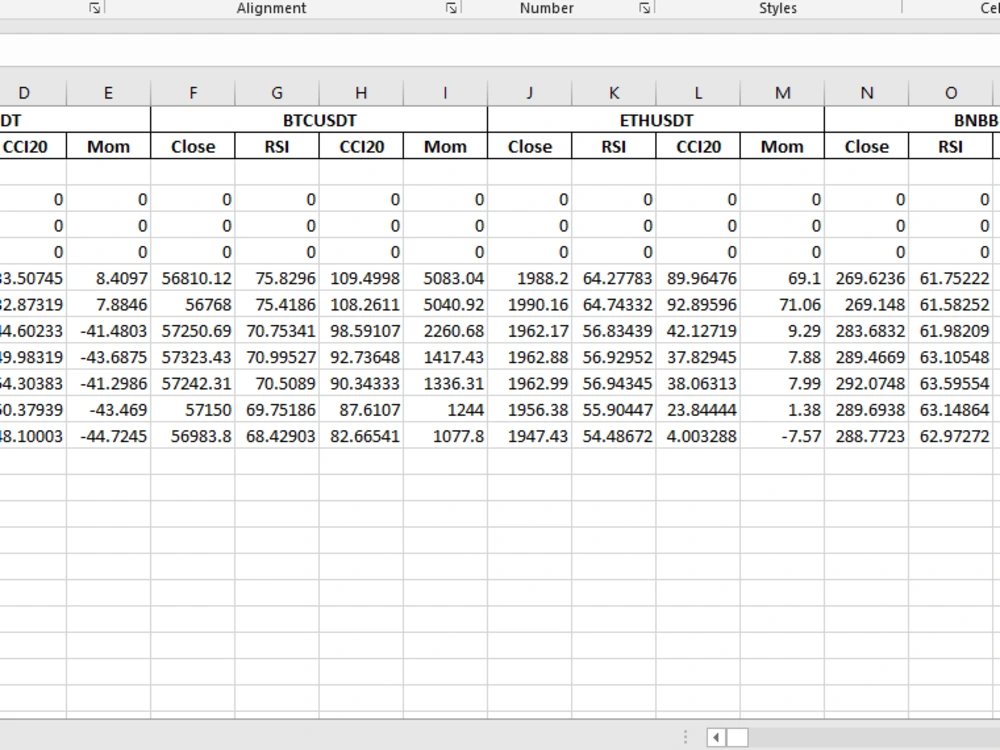The image size is (1000, 750).
Task: Click cell with value 109.4998
Action: click(x=361, y=278)
